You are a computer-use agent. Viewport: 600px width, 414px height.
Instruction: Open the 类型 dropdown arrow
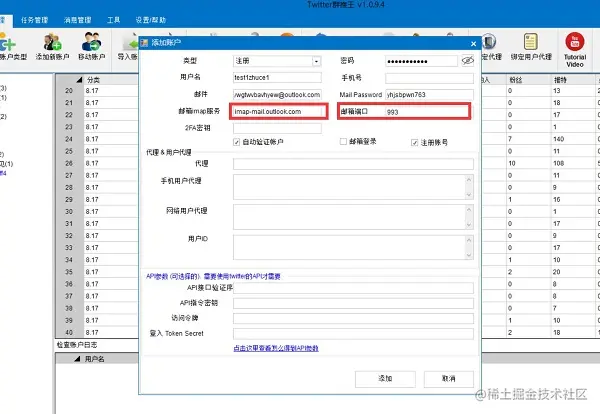click(316, 61)
